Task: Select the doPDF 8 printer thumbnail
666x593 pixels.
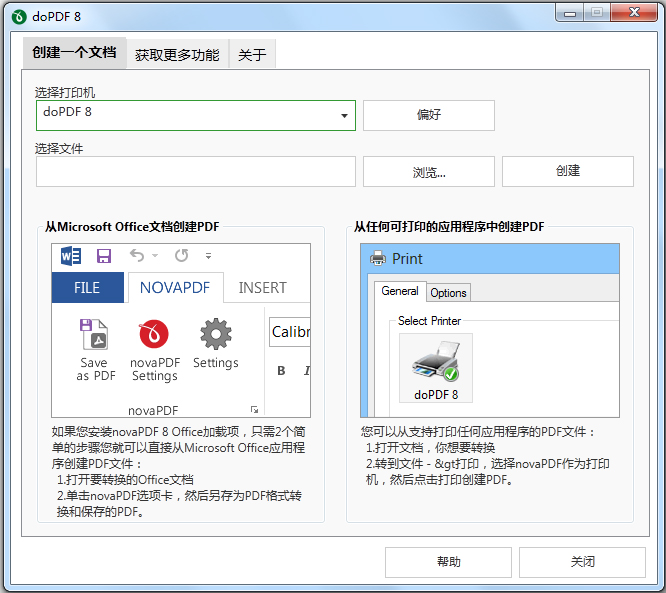Action: (x=436, y=367)
